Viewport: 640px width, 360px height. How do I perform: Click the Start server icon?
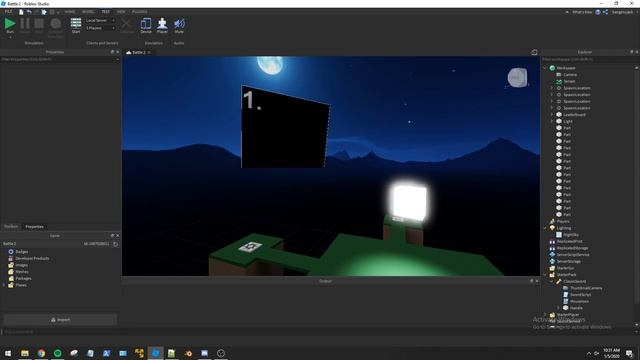click(76, 23)
